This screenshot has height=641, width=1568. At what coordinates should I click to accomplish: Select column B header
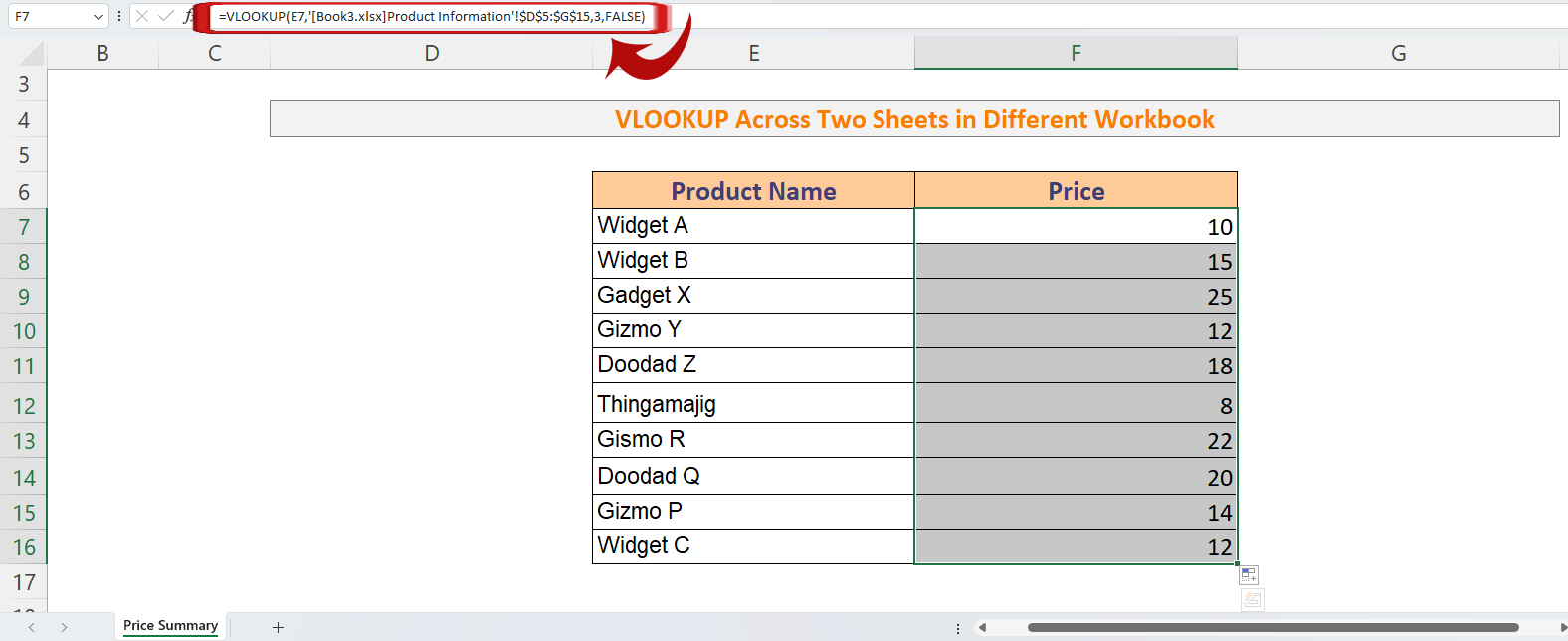[102, 54]
